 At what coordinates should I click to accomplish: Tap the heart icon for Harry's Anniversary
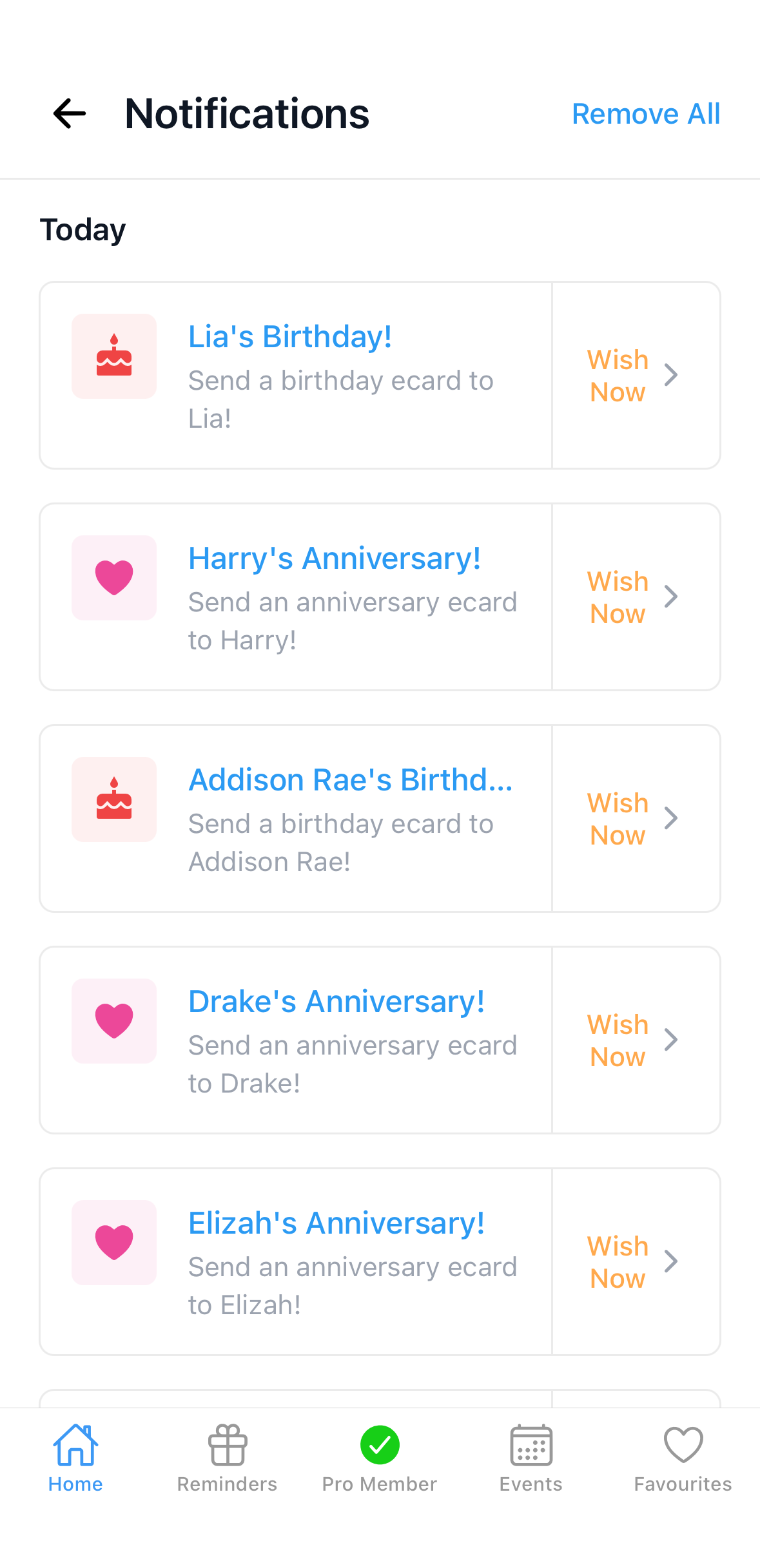[x=114, y=578]
